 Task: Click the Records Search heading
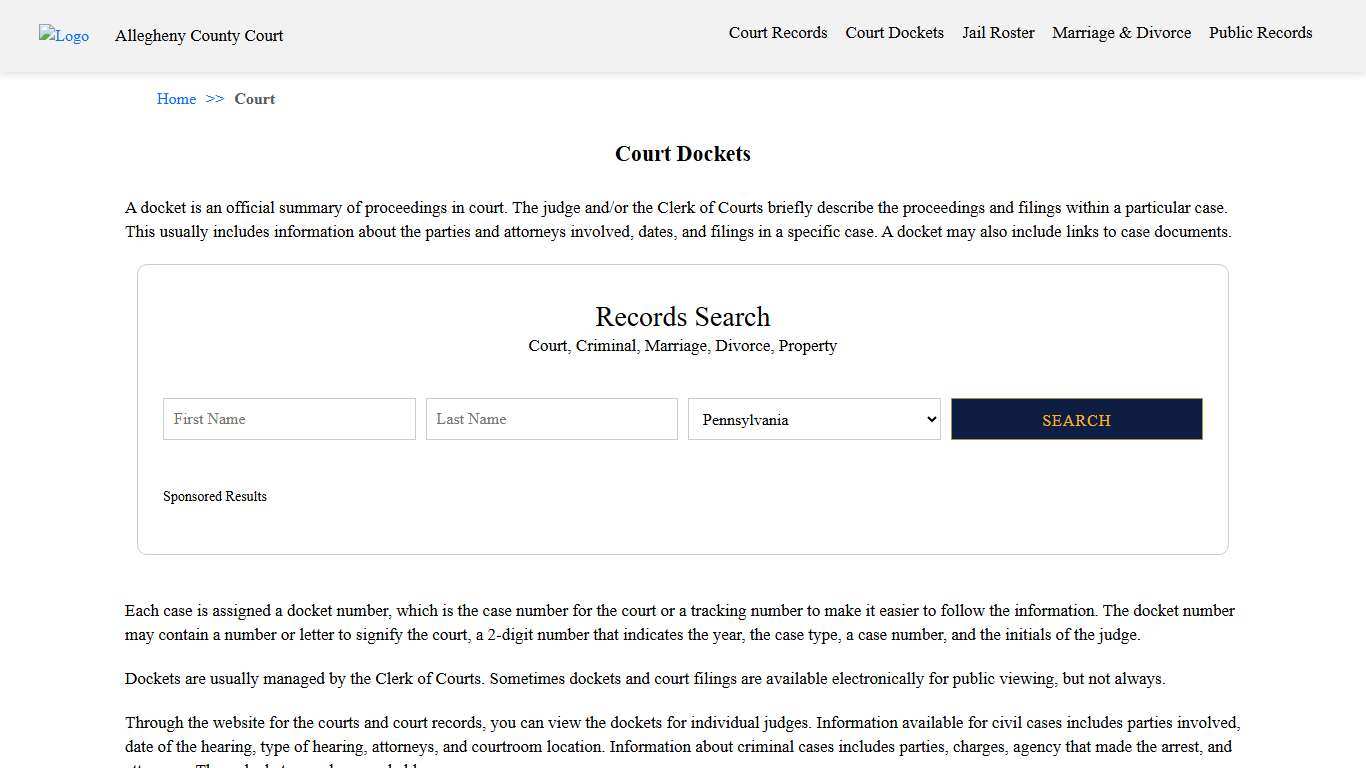click(x=682, y=317)
